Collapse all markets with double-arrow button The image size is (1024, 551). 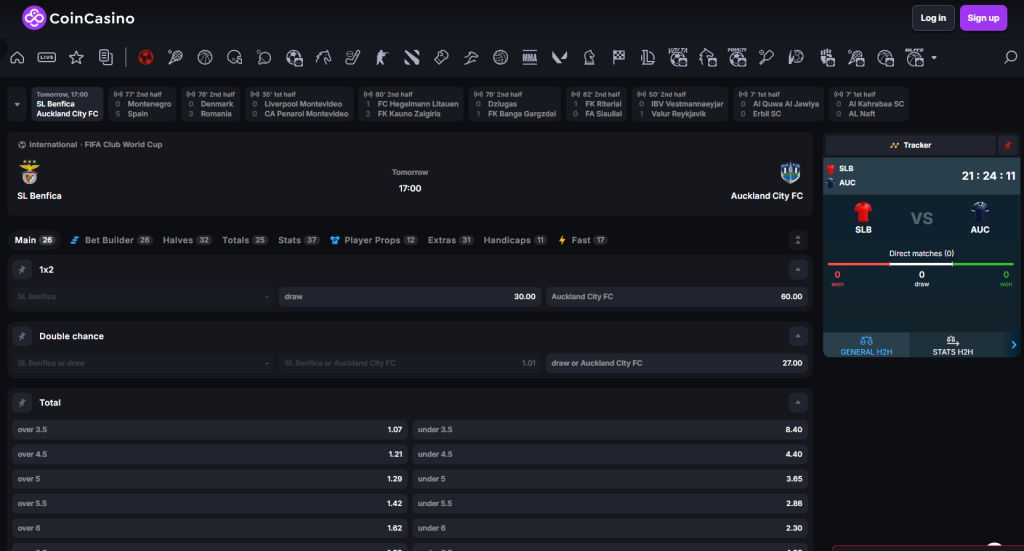tap(797, 240)
